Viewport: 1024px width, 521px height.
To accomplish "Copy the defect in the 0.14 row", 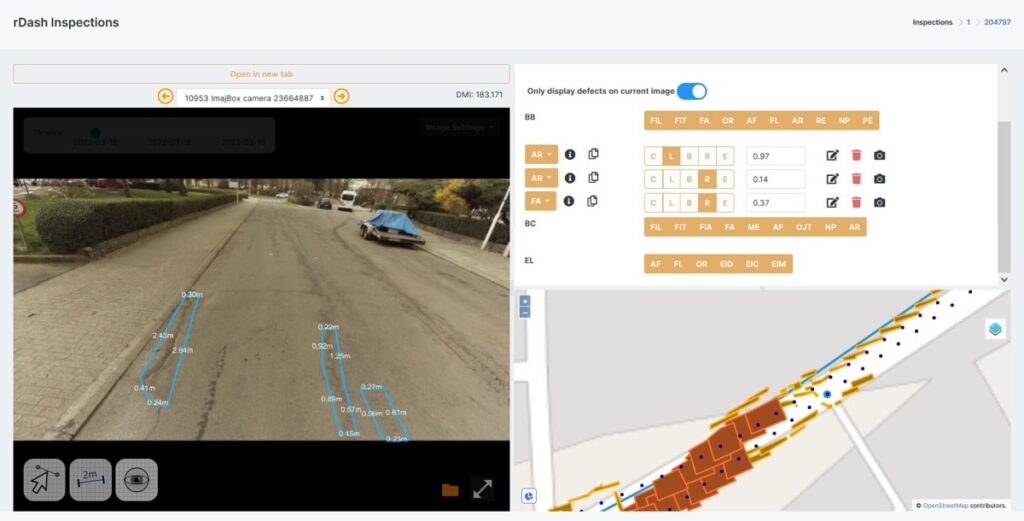I will 593,178.
